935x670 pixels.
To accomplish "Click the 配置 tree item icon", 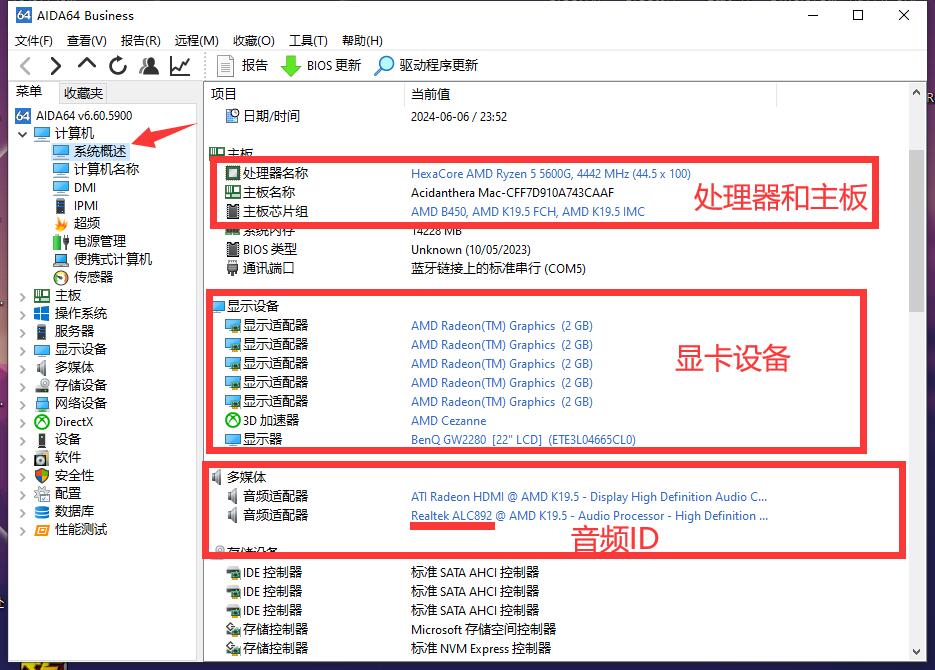I will point(42,494).
